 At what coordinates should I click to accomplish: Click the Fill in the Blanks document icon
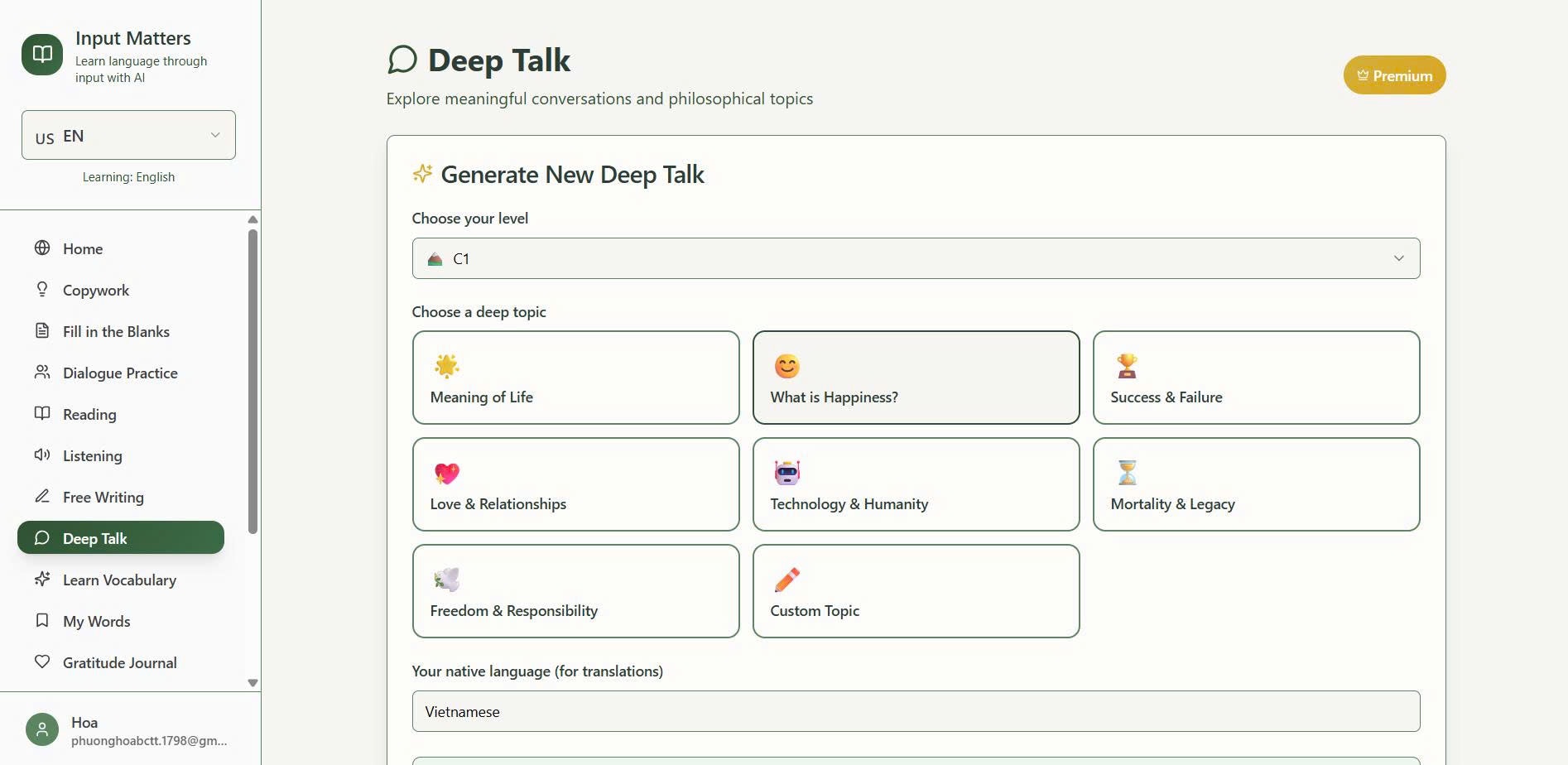42,330
